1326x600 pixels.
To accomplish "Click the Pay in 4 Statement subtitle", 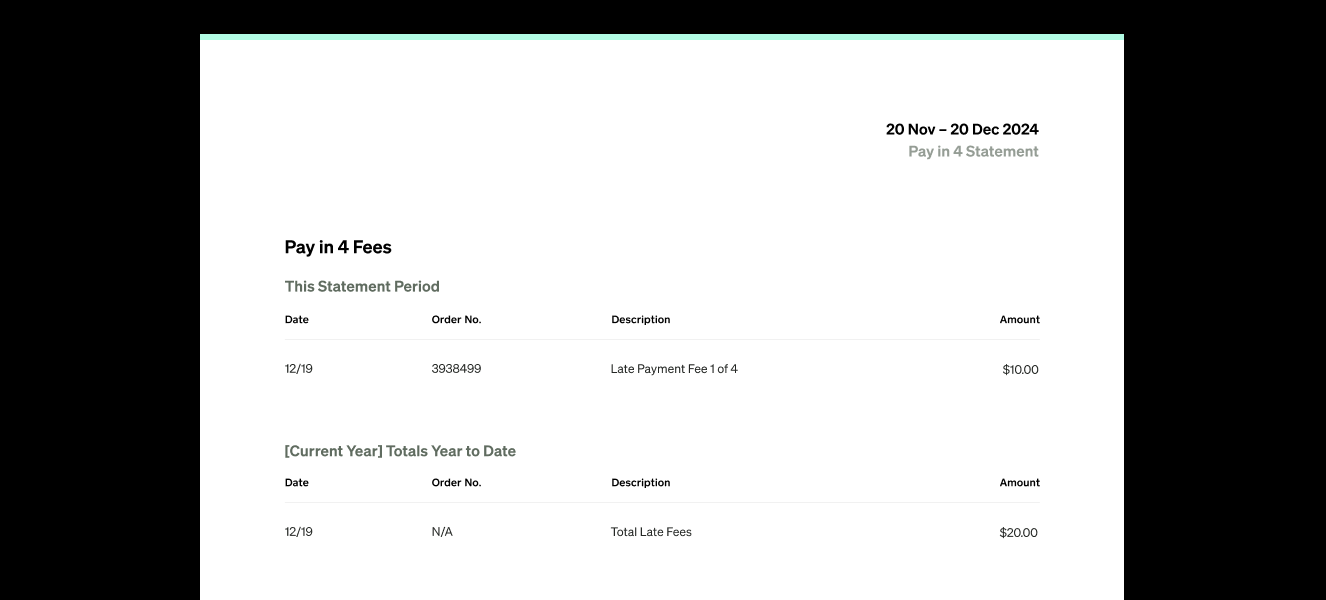I will pos(973,152).
